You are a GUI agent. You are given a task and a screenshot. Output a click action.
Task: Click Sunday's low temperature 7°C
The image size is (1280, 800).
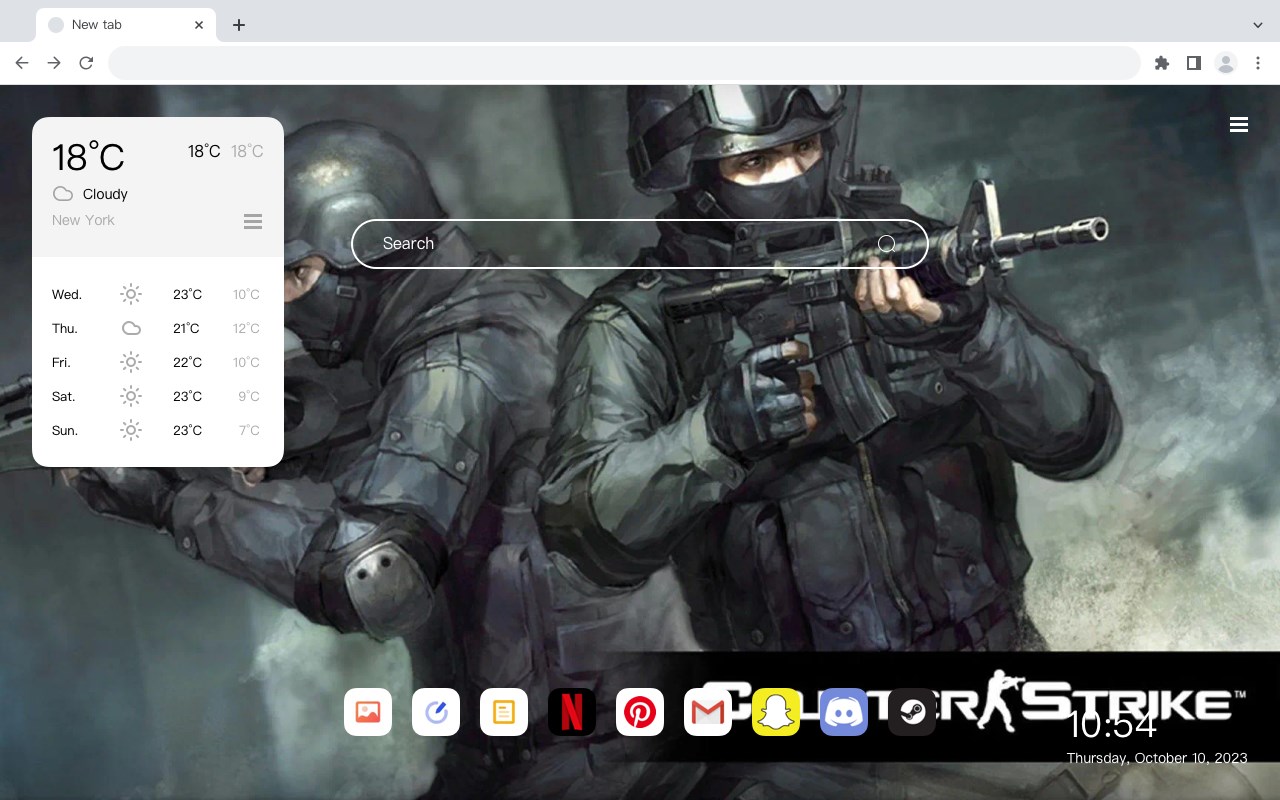pos(249,430)
